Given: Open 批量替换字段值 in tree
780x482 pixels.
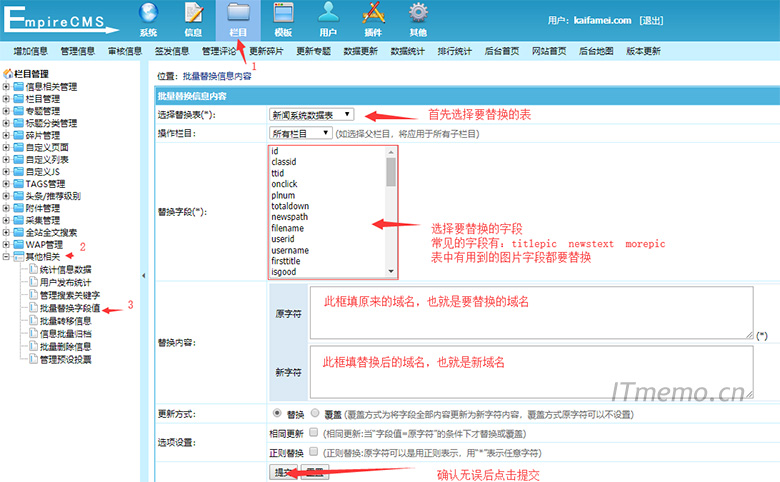Looking at the screenshot, I should [x=70, y=308].
